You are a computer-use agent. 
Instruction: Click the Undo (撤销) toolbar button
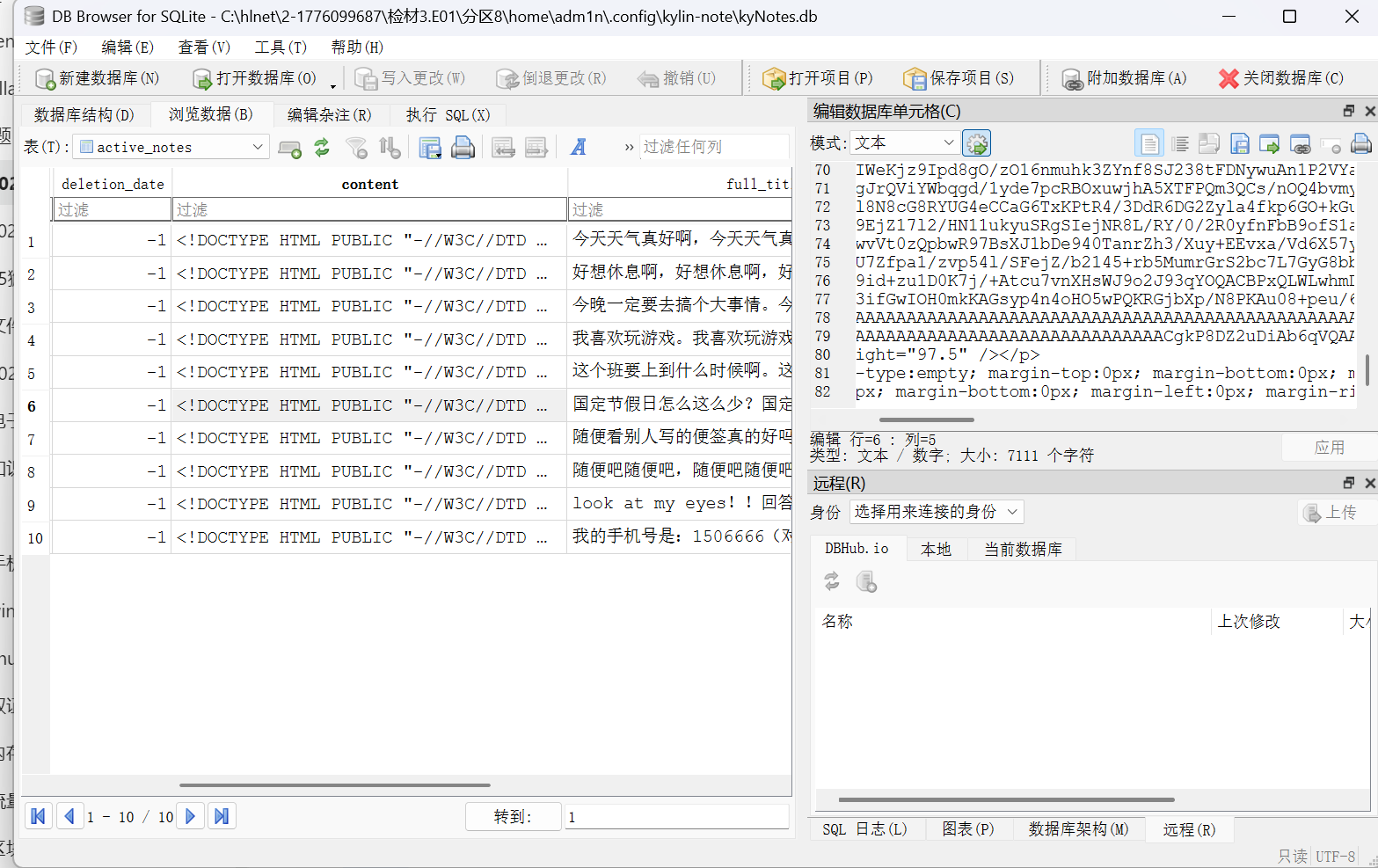coord(676,78)
